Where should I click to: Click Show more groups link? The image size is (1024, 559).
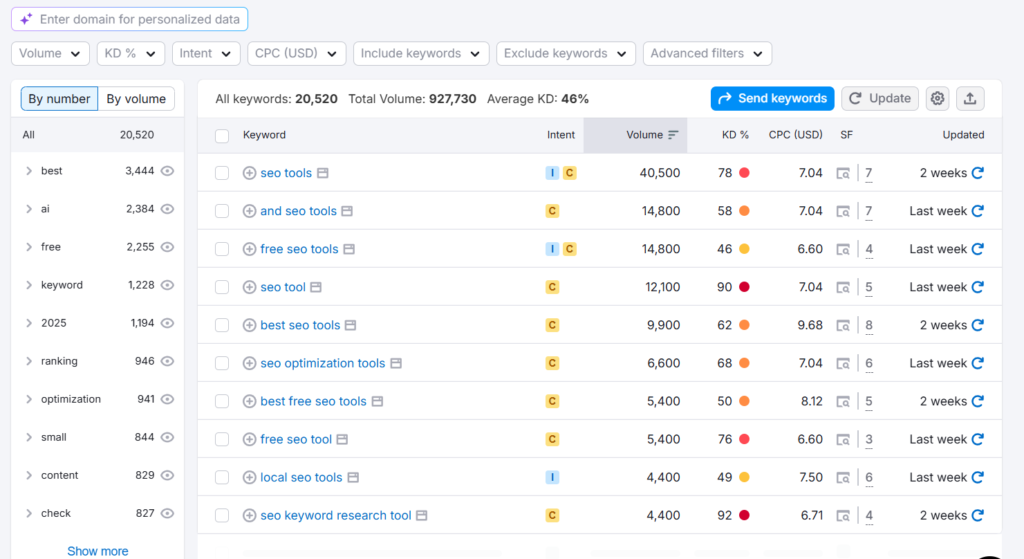97,551
